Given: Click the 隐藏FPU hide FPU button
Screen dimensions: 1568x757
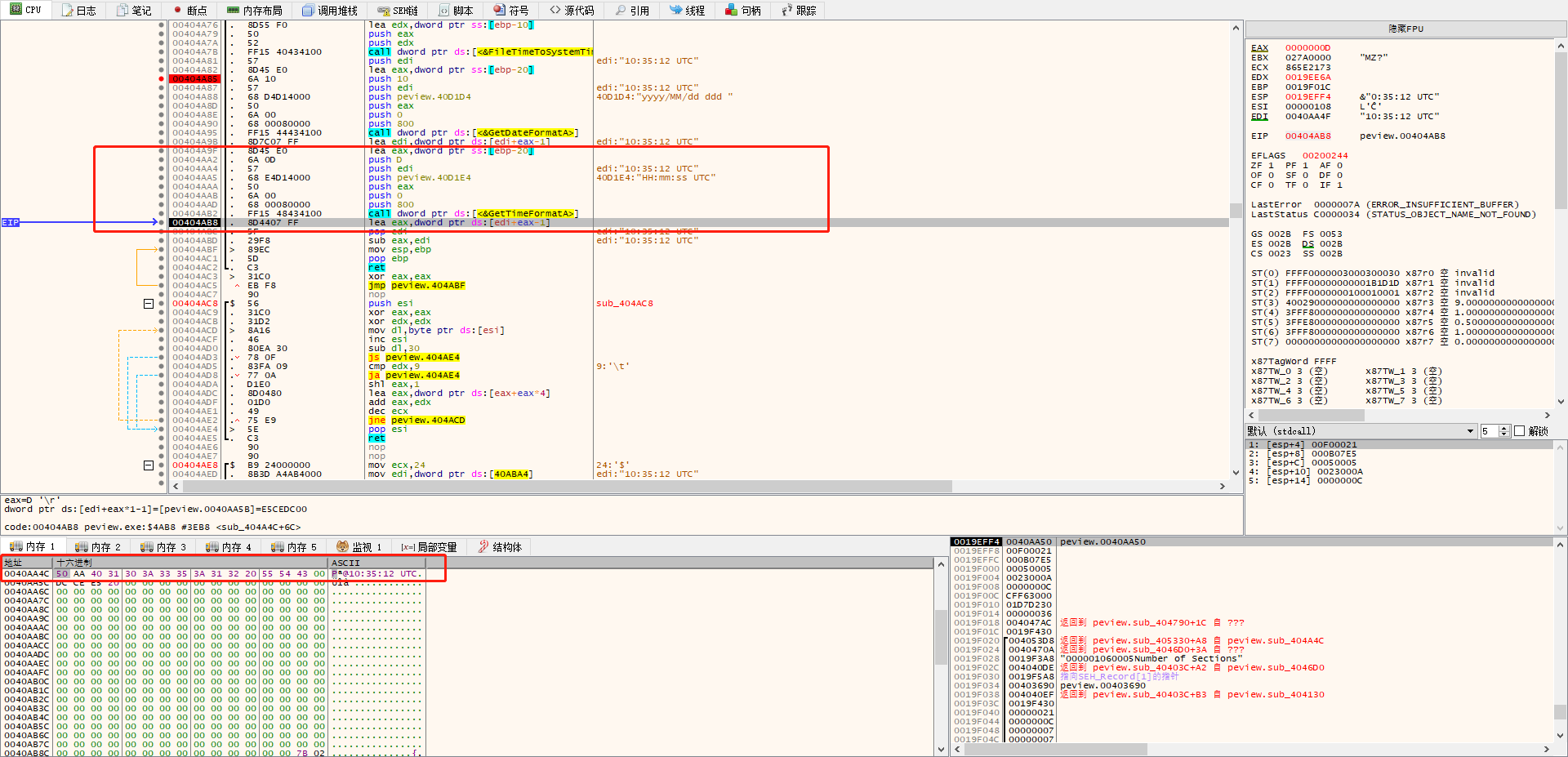Looking at the screenshot, I should [1405, 29].
